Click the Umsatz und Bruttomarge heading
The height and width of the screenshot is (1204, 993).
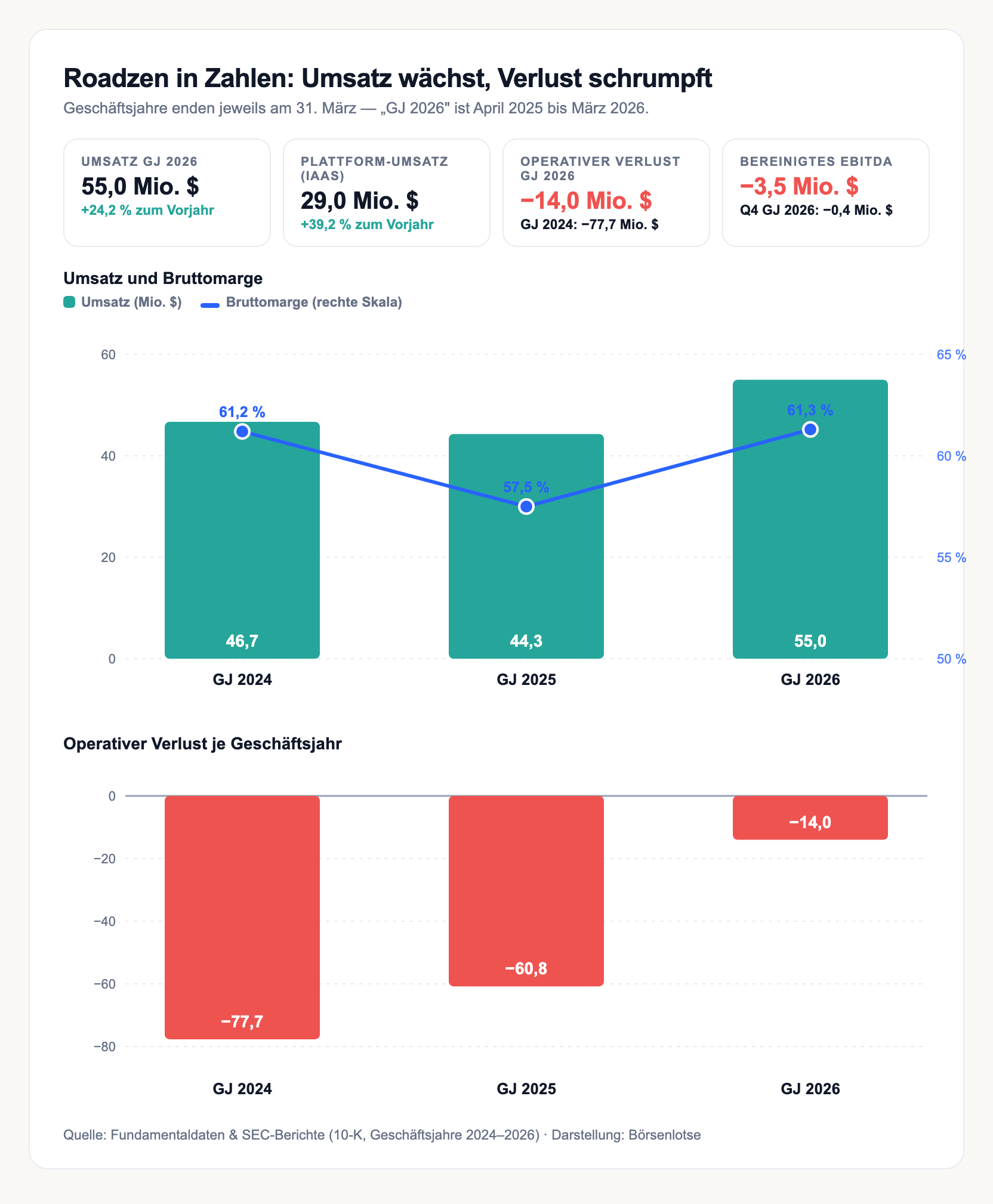[163, 279]
